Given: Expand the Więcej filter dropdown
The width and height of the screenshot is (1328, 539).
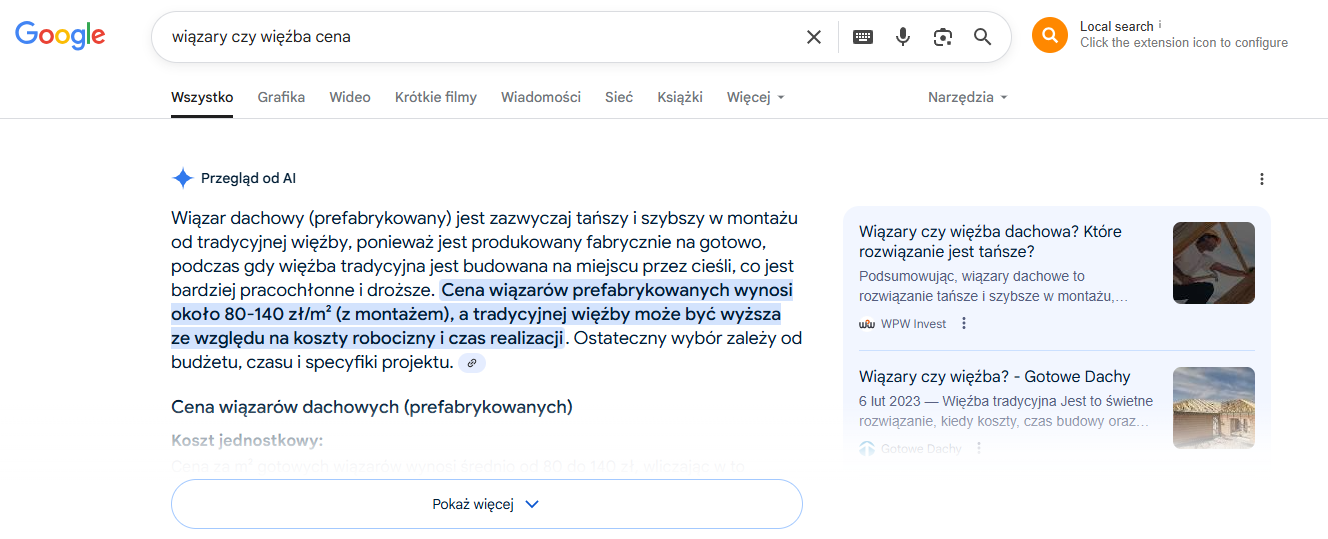Looking at the screenshot, I should click(x=755, y=97).
